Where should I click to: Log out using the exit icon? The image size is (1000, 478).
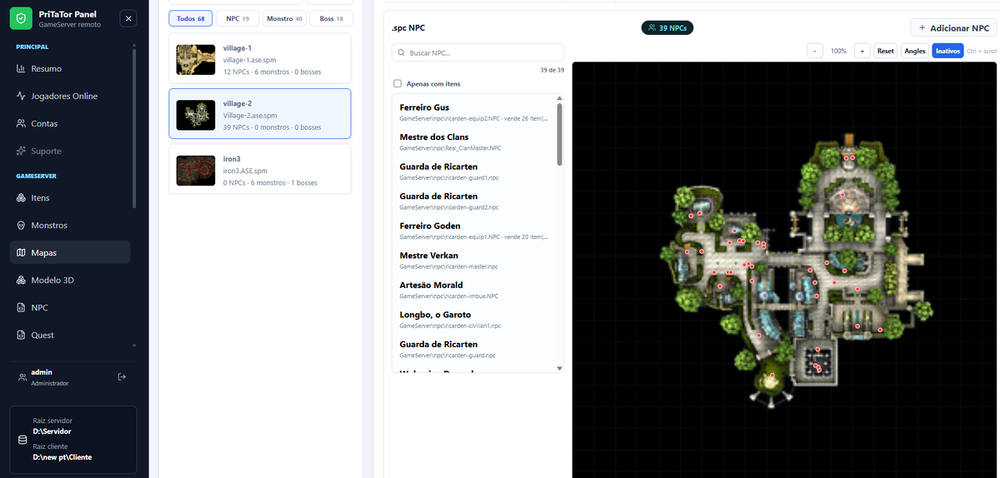point(122,377)
